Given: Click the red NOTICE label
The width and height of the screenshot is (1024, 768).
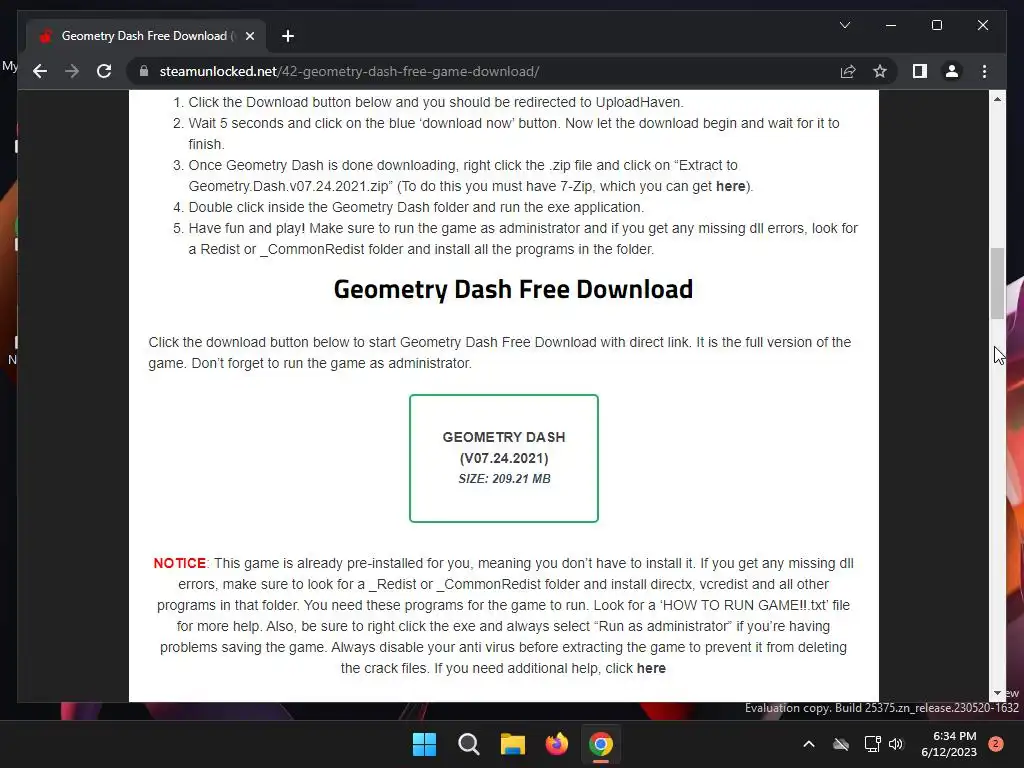Looking at the screenshot, I should pyautogui.click(x=180, y=563).
